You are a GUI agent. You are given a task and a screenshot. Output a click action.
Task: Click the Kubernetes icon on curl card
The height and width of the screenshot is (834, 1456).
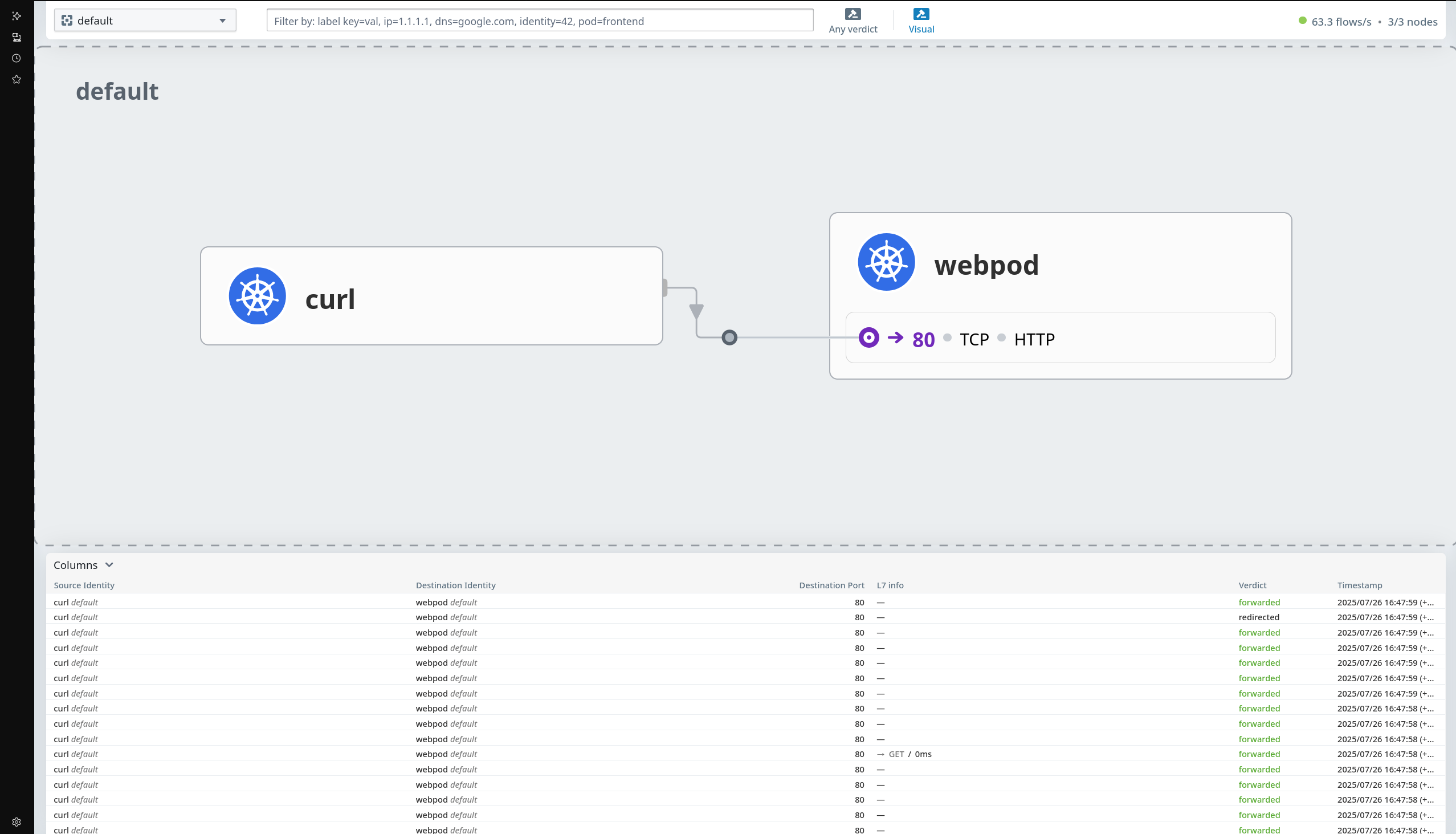tap(257, 295)
